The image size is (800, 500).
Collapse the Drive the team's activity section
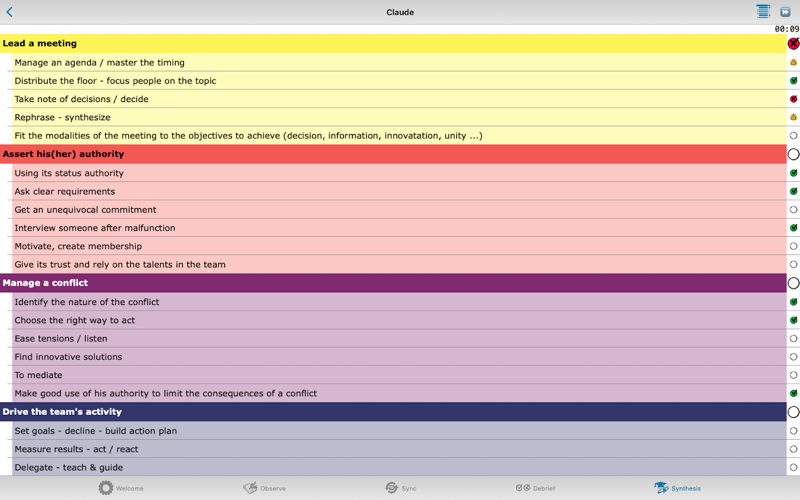click(x=393, y=412)
